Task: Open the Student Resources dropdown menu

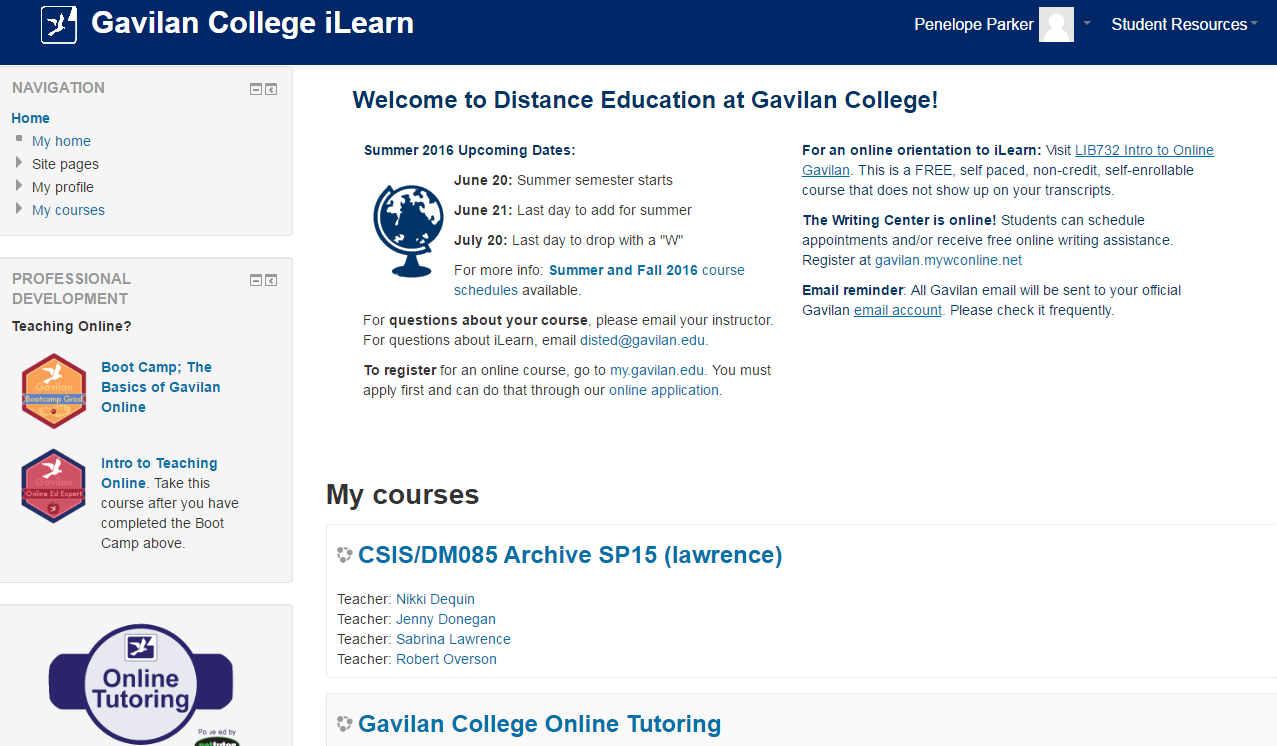Action: click(1184, 24)
